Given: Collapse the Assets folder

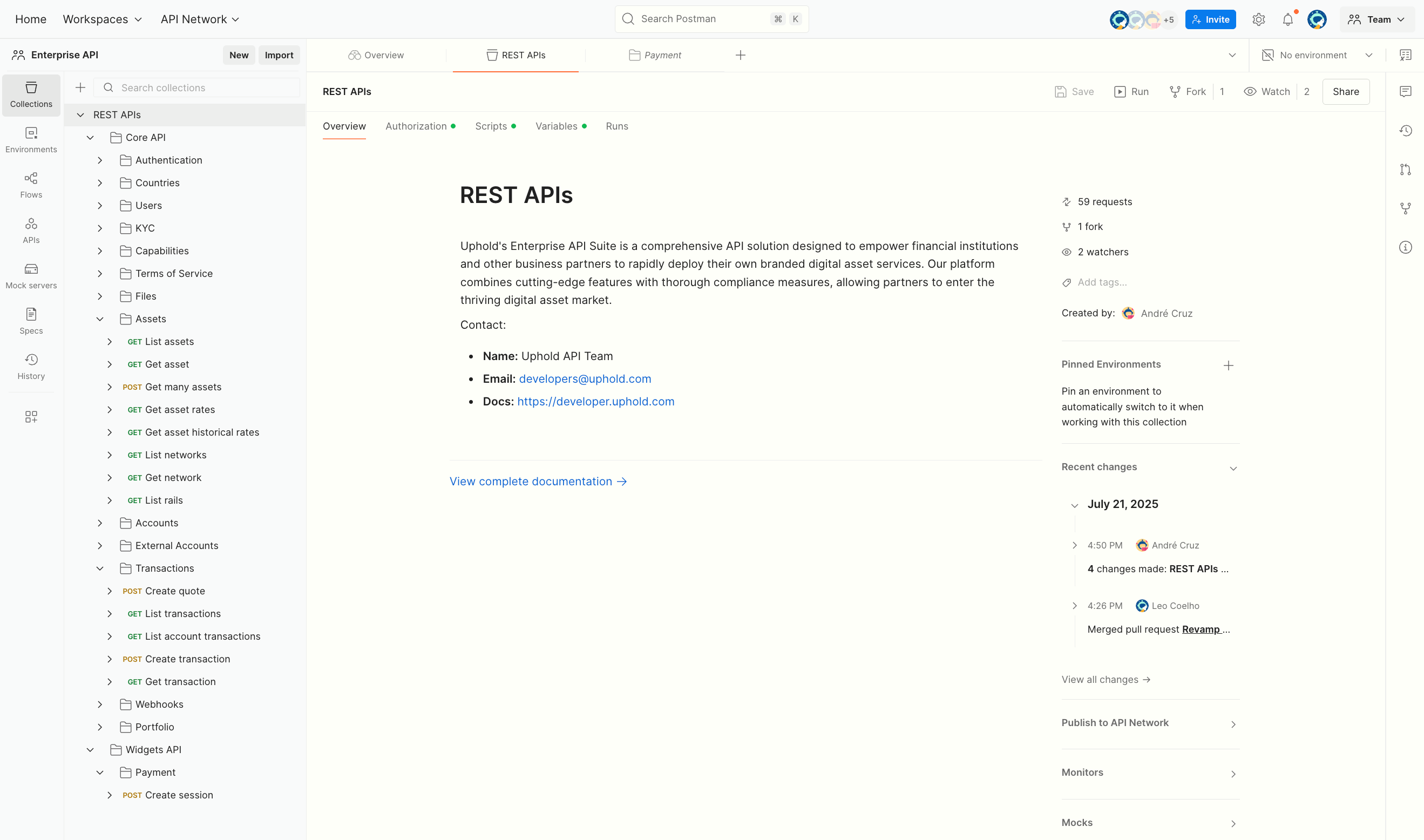Looking at the screenshot, I should point(100,319).
